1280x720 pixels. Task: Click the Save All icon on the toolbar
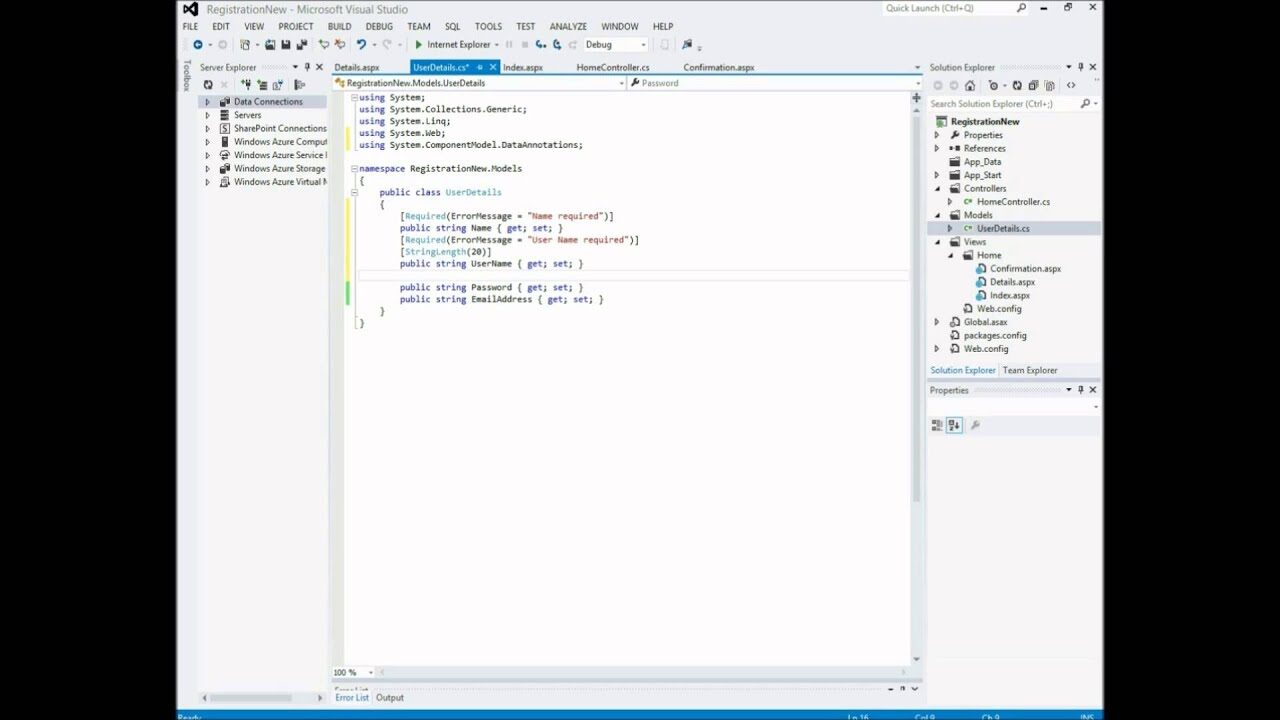[301, 44]
